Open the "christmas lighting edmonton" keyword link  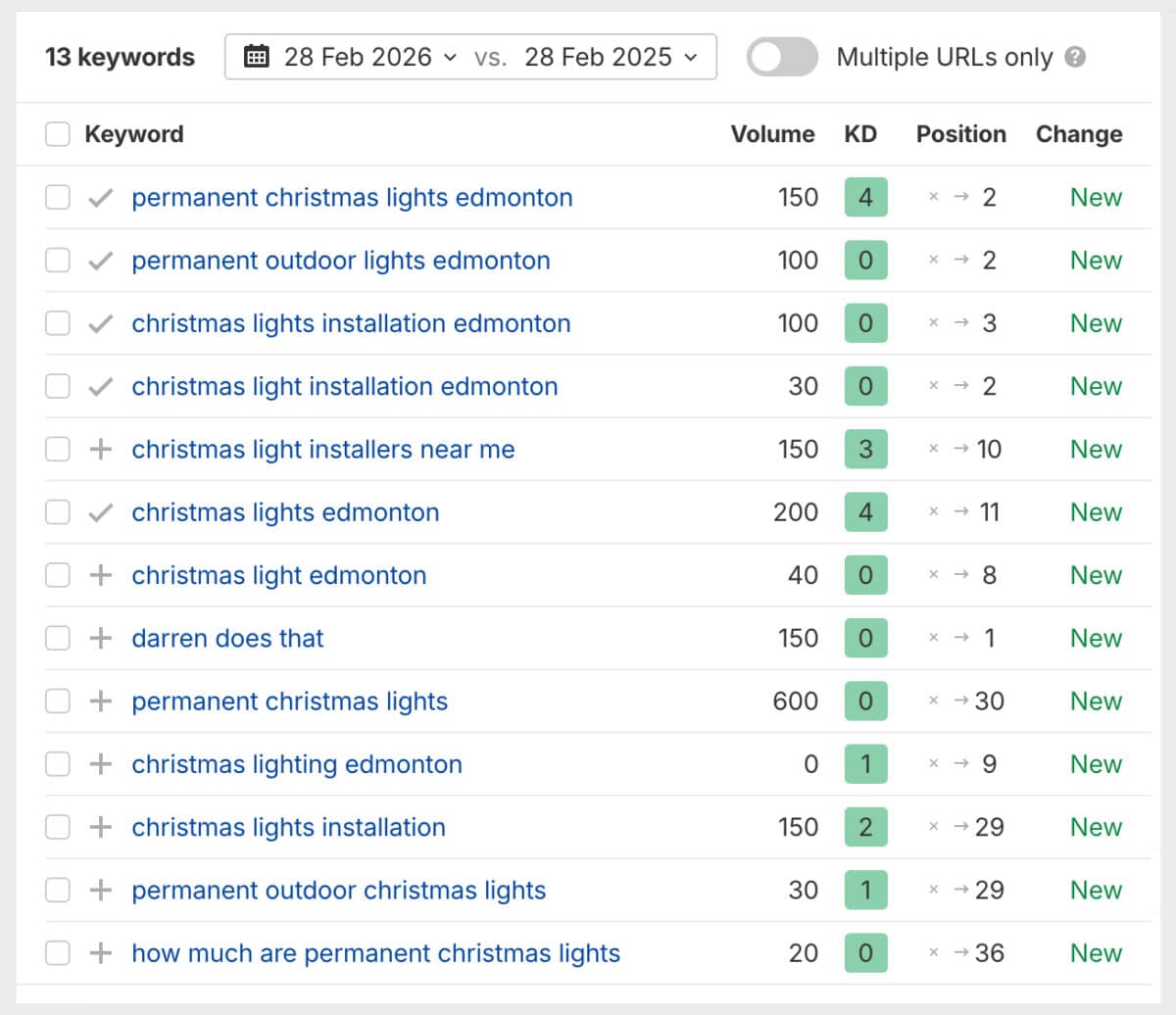pos(296,764)
